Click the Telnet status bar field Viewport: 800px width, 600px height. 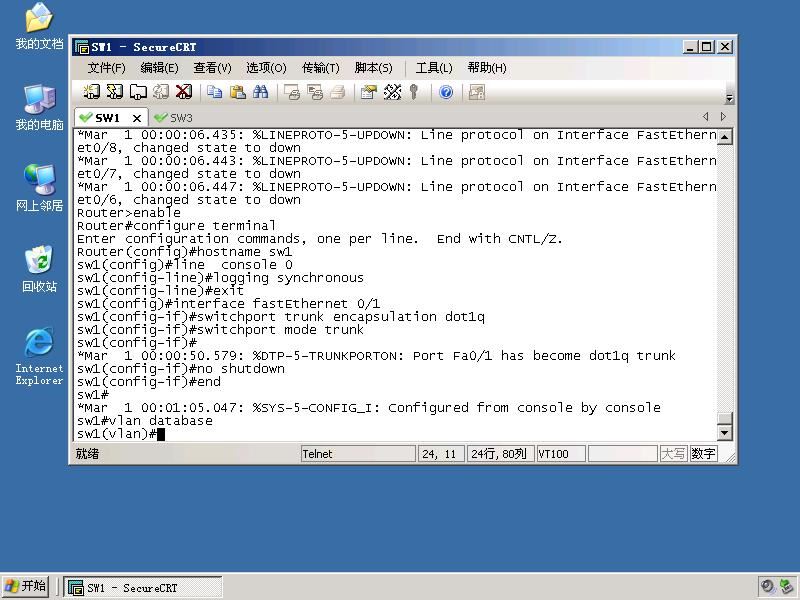[358, 454]
